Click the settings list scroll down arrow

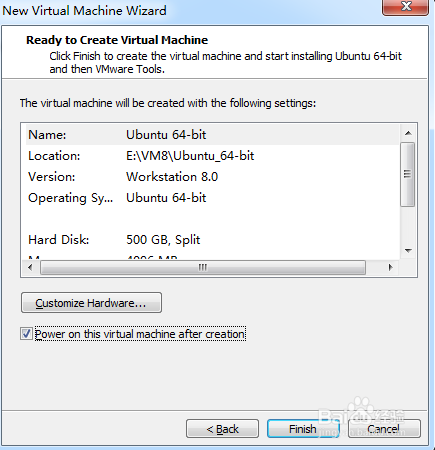tap(408, 251)
